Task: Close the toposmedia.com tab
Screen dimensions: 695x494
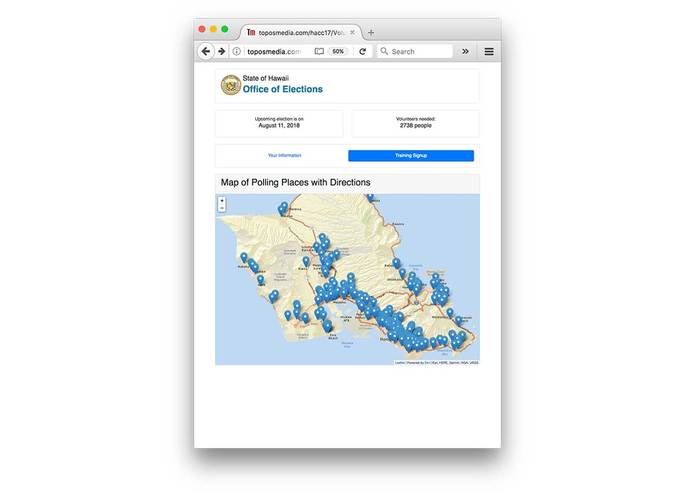Action: click(x=352, y=32)
